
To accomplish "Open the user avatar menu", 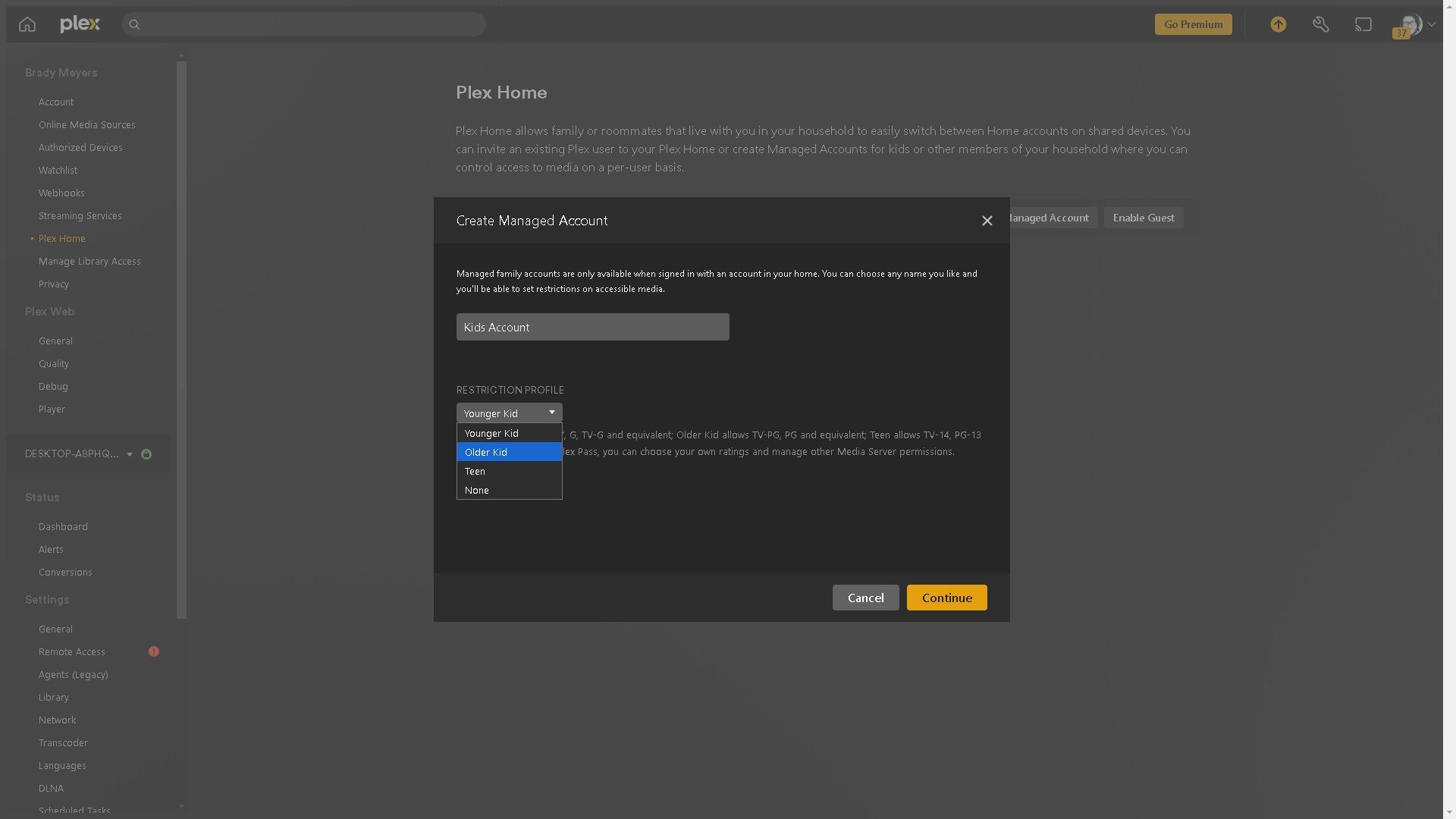I will point(1413,24).
